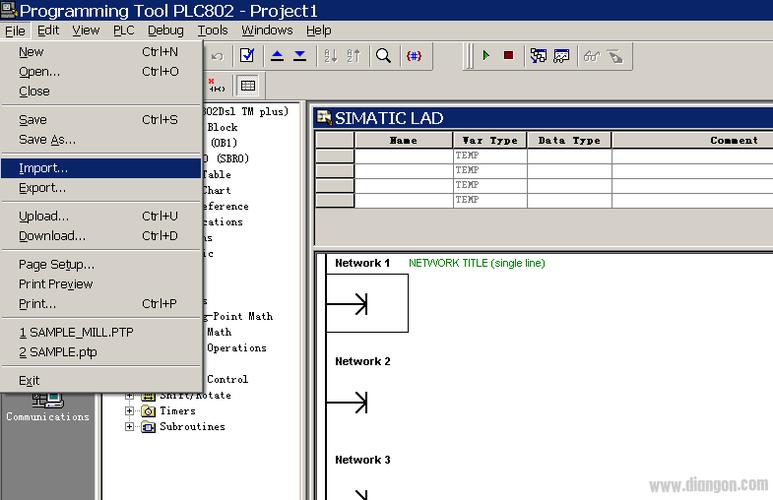The width and height of the screenshot is (773, 500).
Task: Choose Save As... menu entry
Action: pyautogui.click(x=101, y=140)
